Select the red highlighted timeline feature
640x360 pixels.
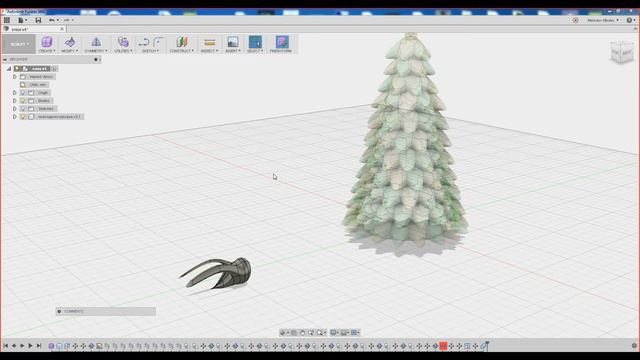443,346
